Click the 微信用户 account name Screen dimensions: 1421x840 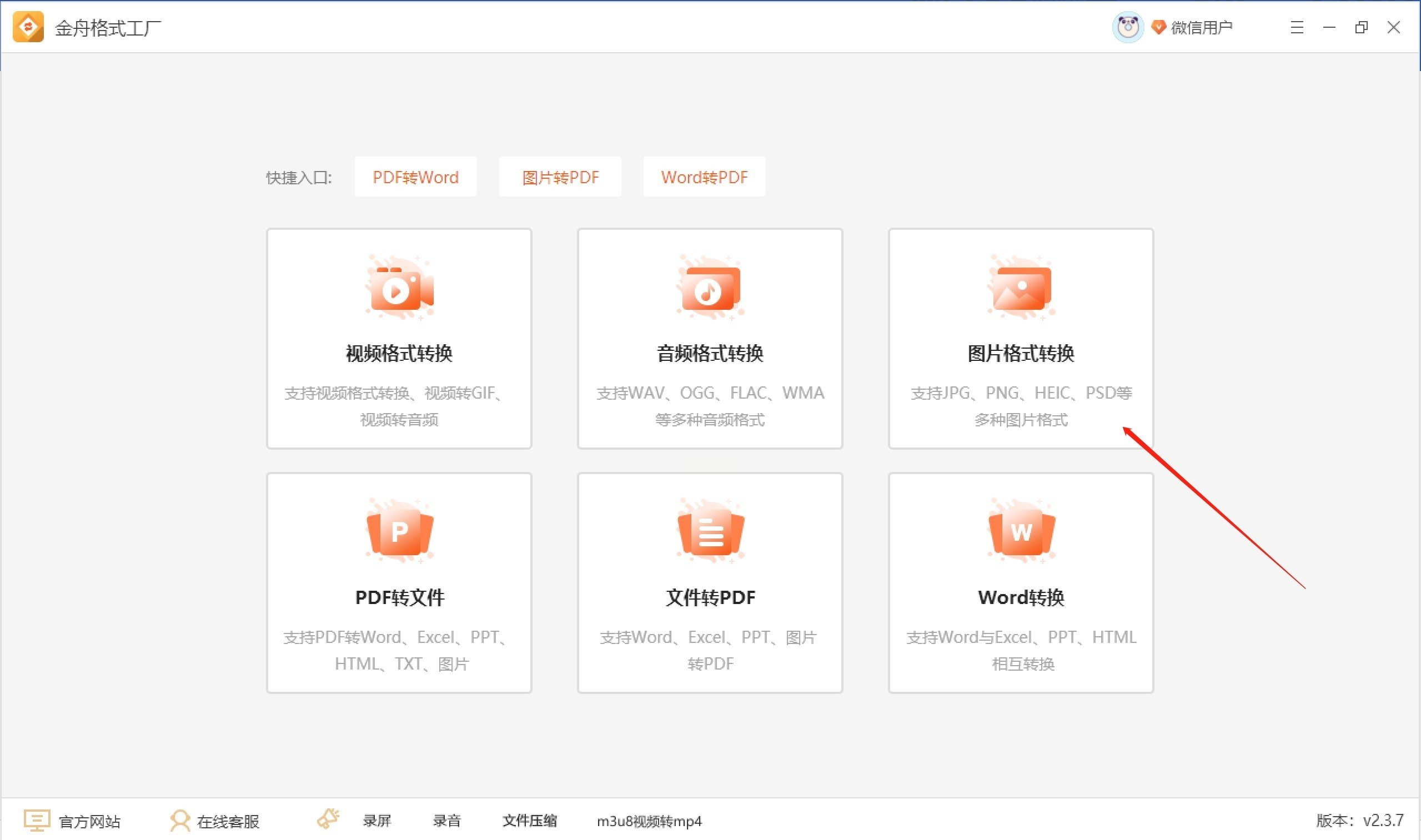[x=1201, y=27]
